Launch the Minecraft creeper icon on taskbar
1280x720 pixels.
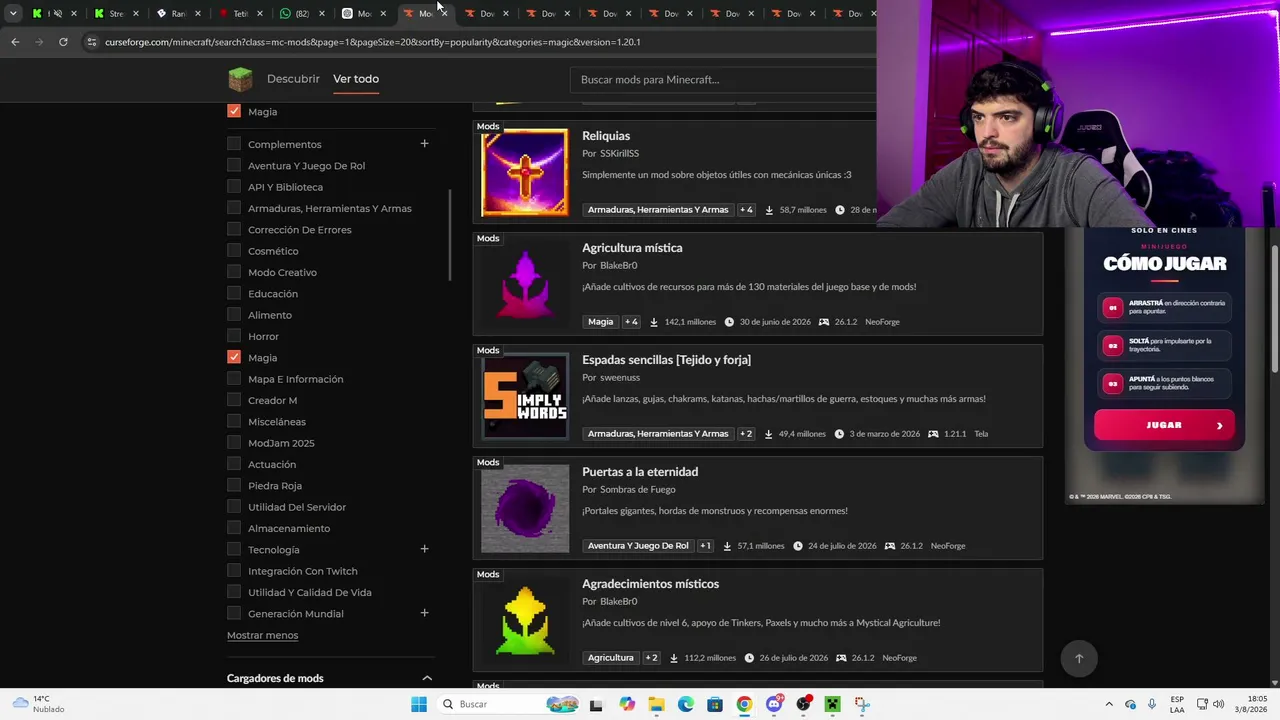click(832, 704)
